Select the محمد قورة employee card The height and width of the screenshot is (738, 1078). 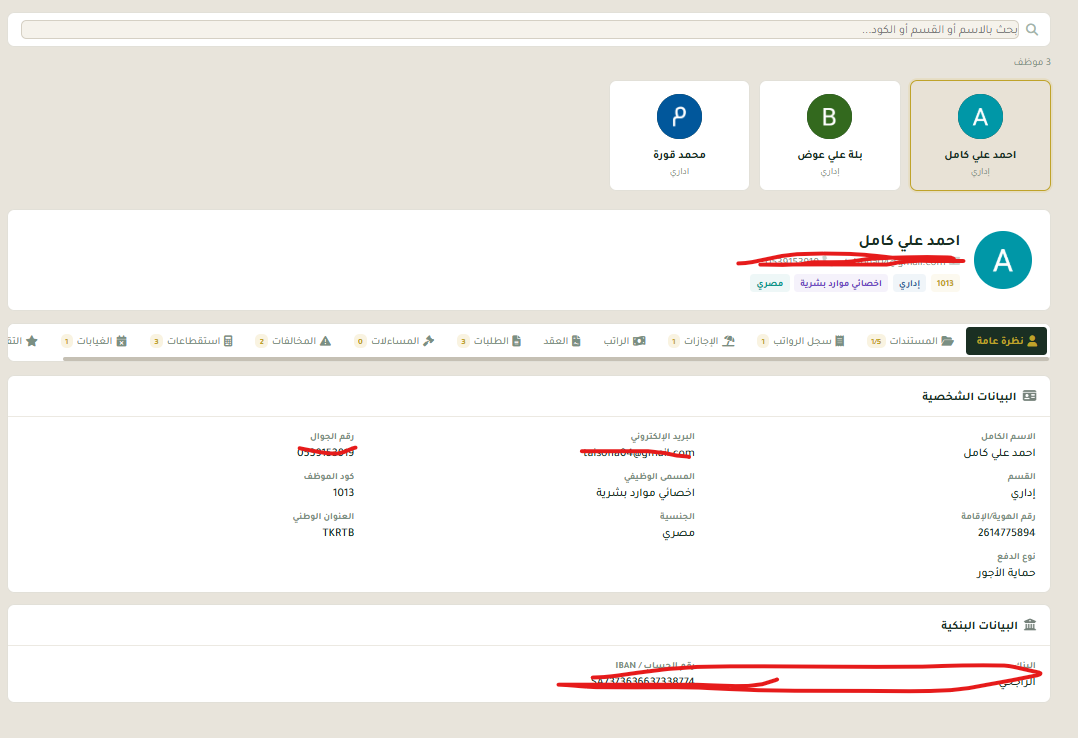[679, 135]
